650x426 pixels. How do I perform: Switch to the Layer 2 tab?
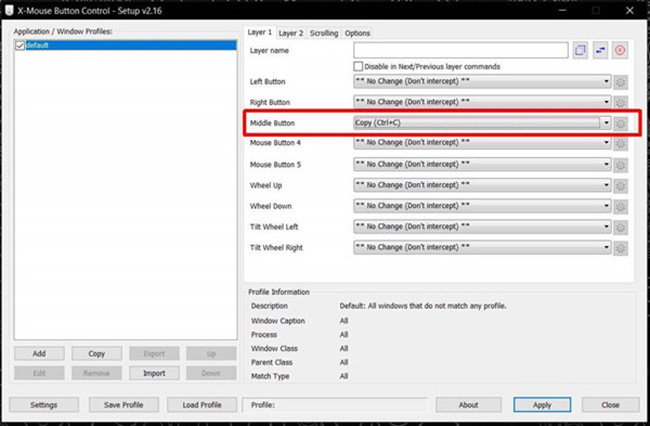coord(291,33)
